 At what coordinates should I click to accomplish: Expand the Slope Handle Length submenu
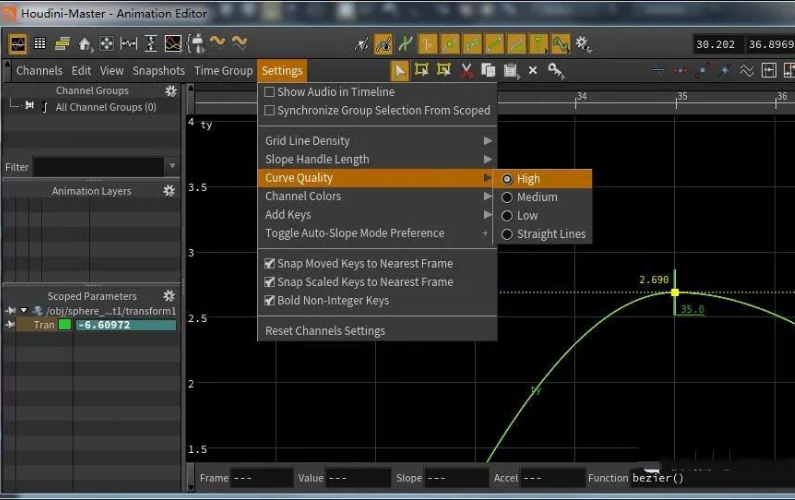tap(377, 159)
